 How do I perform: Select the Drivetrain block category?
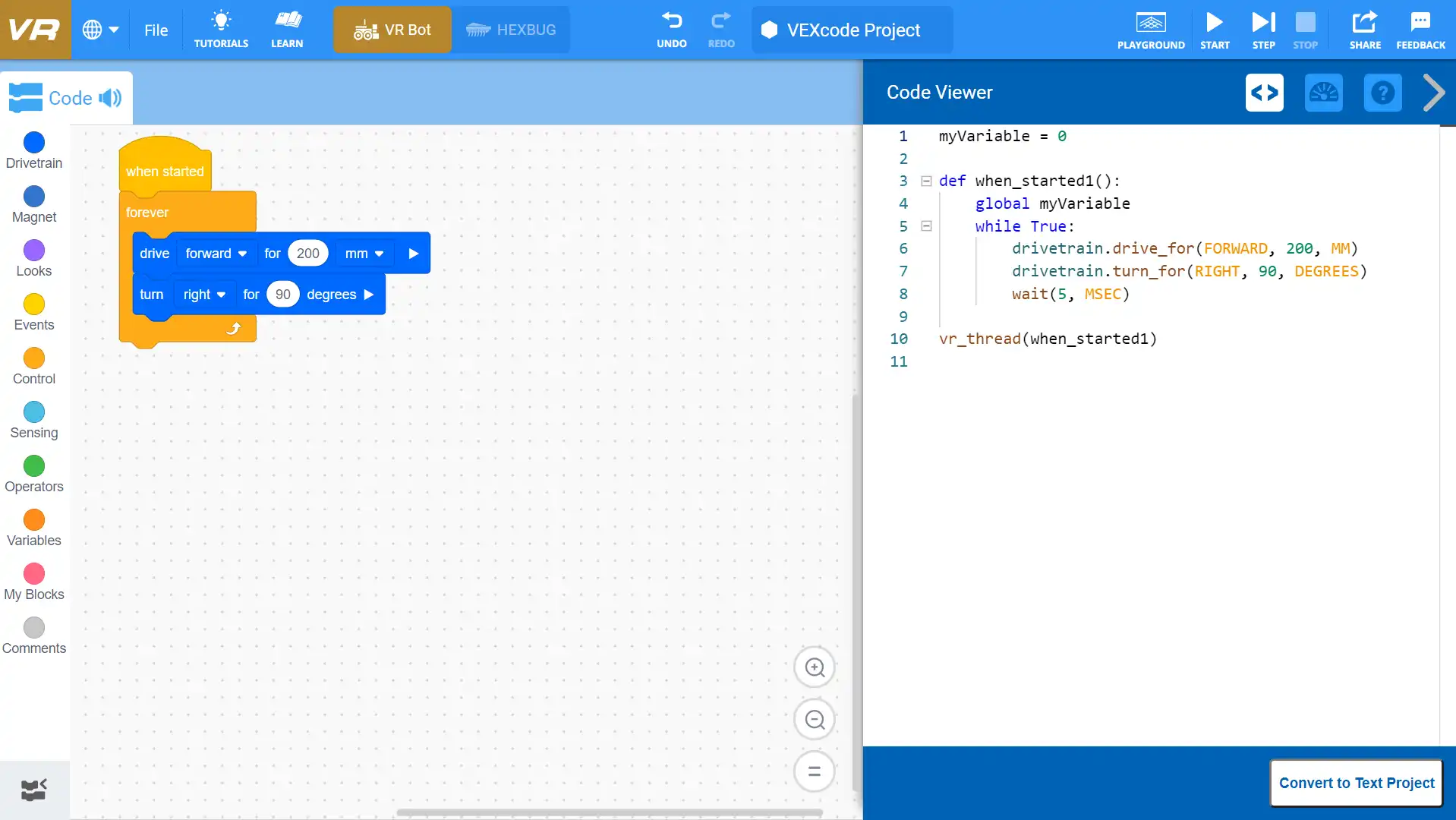click(33, 150)
